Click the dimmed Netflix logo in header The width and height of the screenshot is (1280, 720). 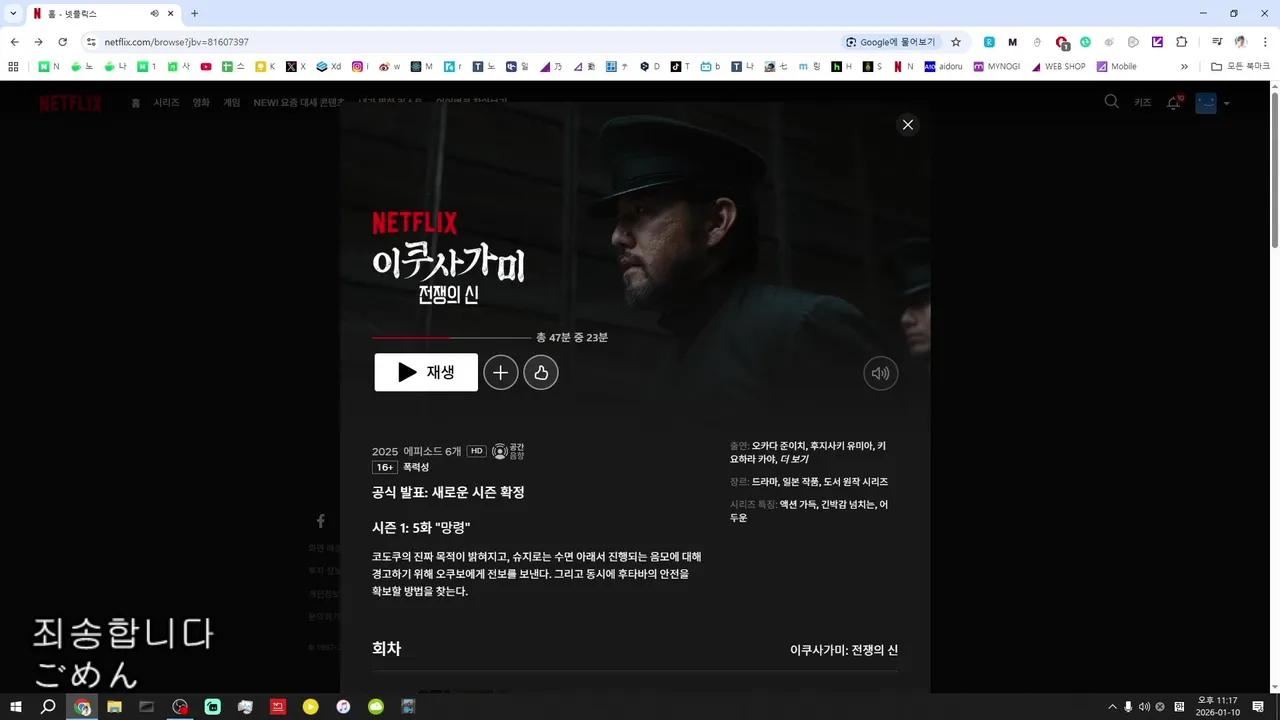click(70, 103)
